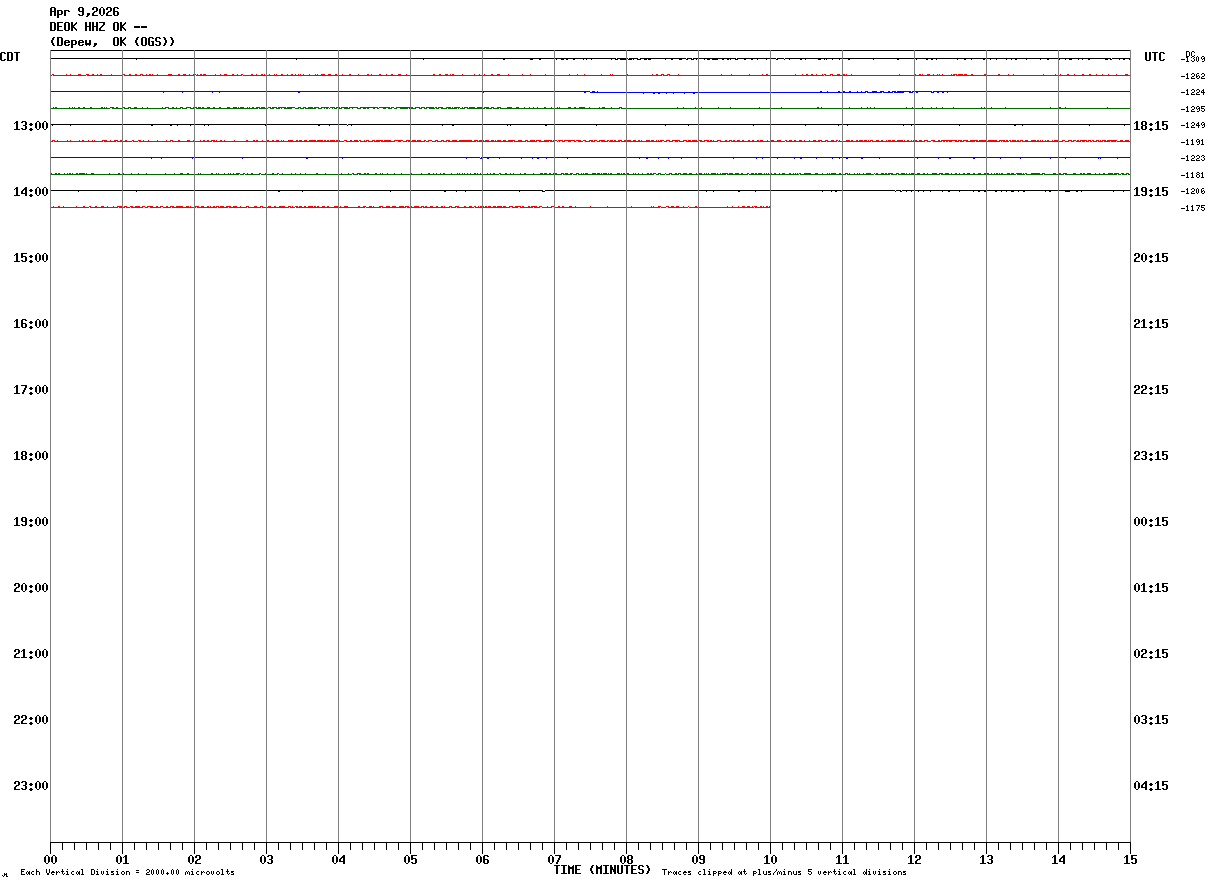Click the "02:15" UTC time label
The image size is (1210, 886).
(x=1151, y=653)
